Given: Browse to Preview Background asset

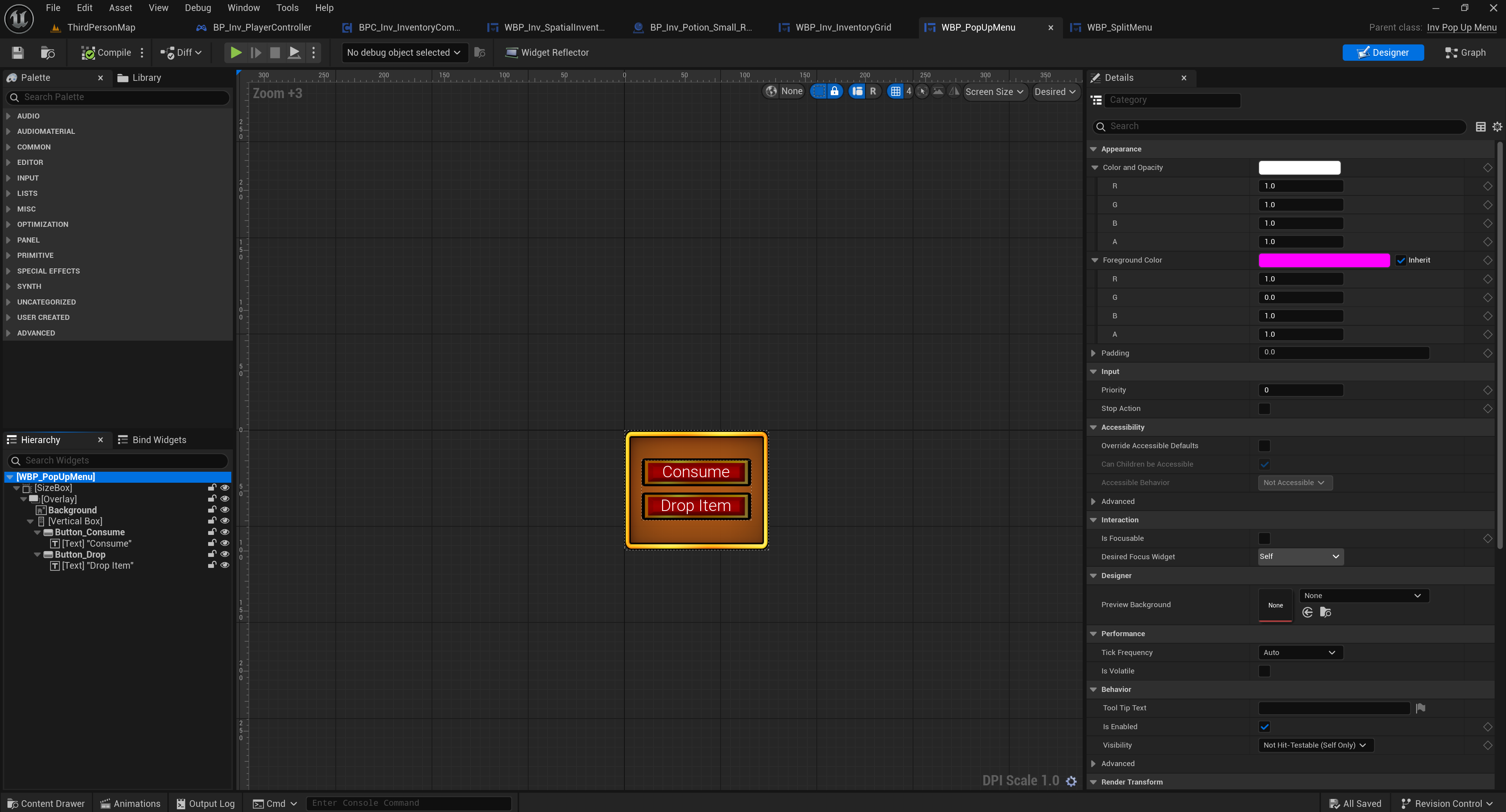Looking at the screenshot, I should pos(1325,612).
